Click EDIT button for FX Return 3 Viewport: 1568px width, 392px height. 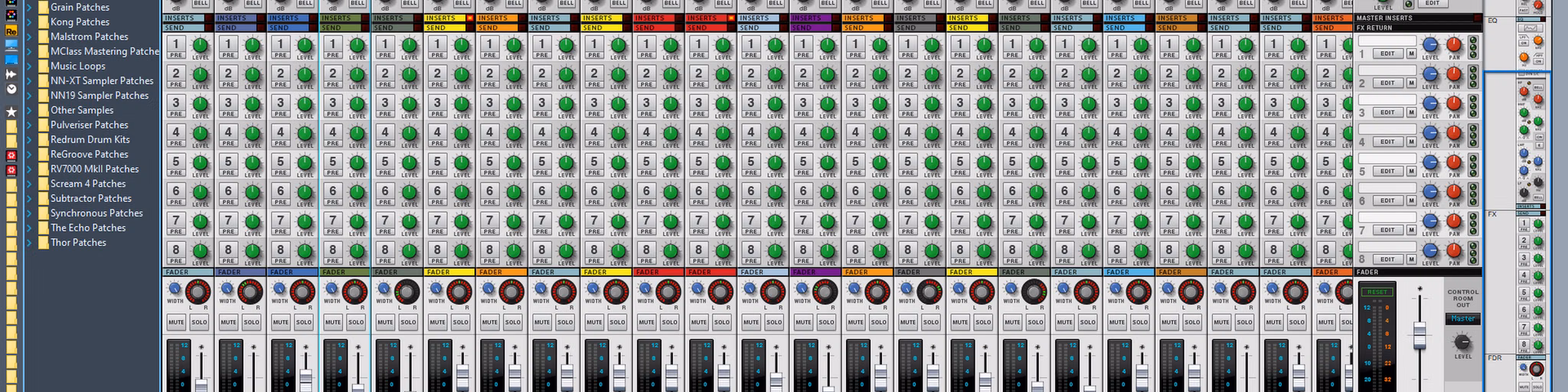[x=1387, y=113]
